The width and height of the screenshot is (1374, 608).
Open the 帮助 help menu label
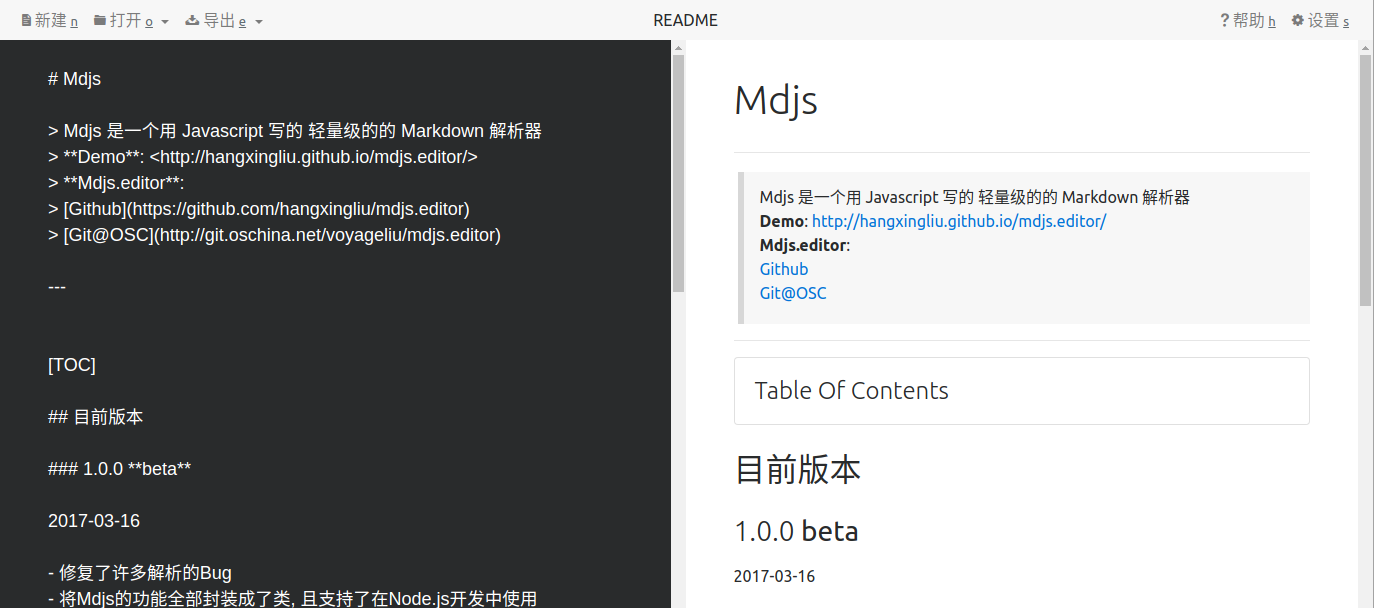1249,20
